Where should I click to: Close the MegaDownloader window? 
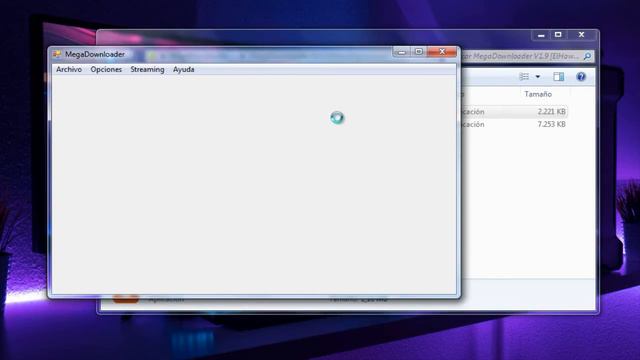(442, 52)
